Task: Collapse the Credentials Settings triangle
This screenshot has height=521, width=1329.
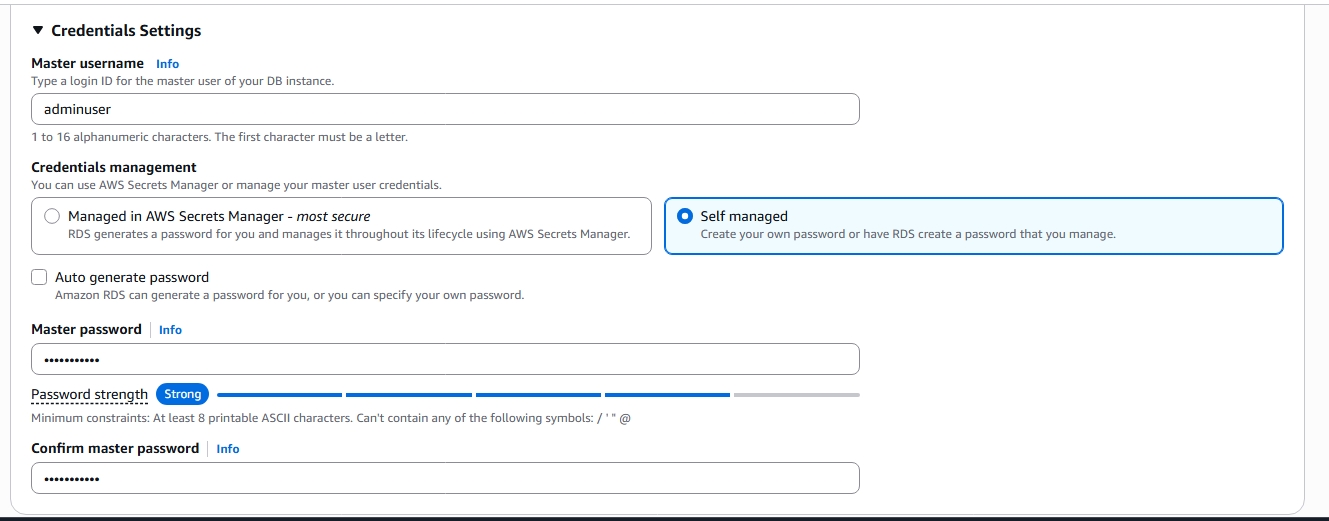Action: [x=38, y=31]
